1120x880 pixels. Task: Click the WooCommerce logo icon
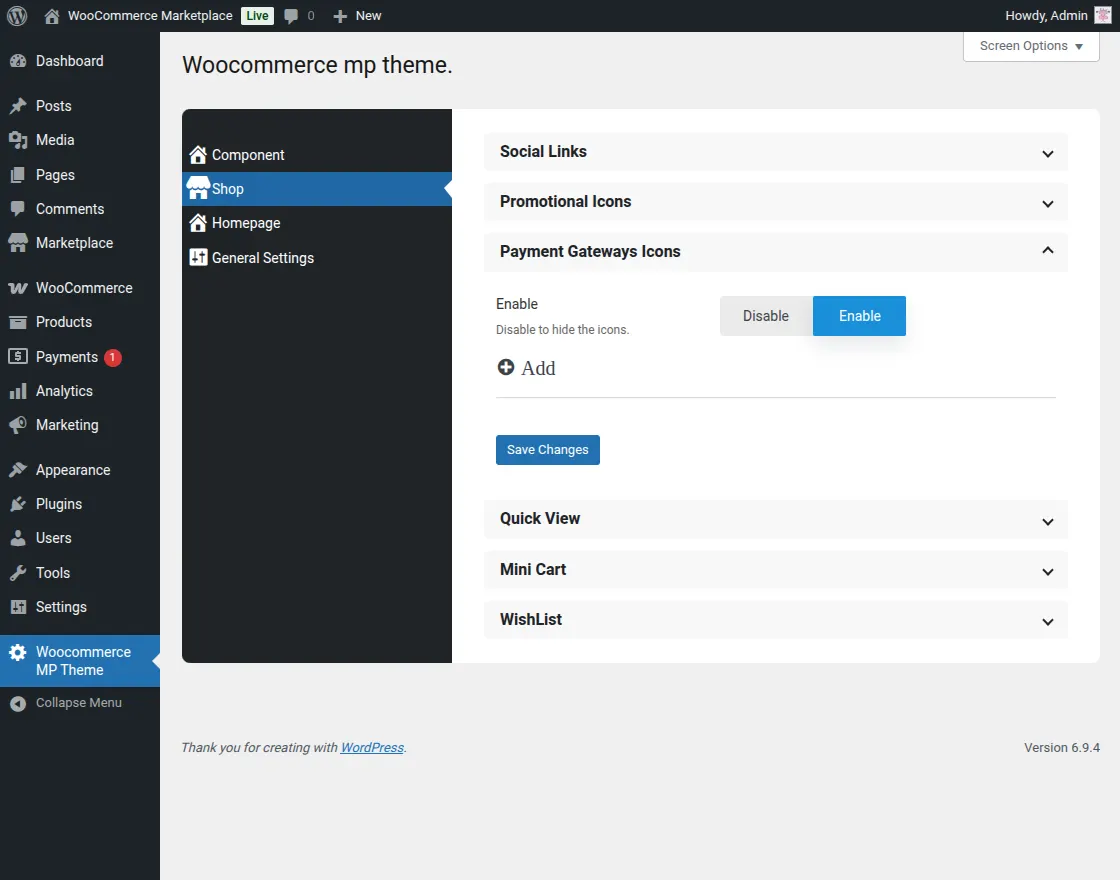point(18,288)
